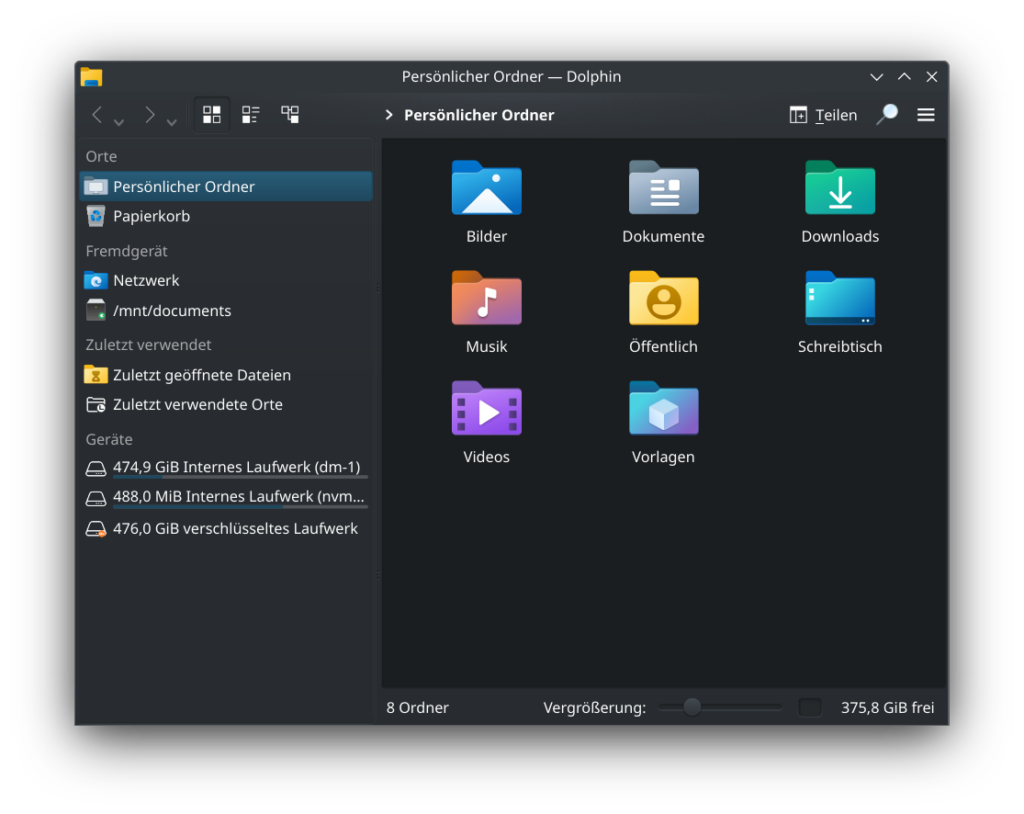Expand the breadcrumb path chevron
1024x814 pixels.
pos(389,115)
